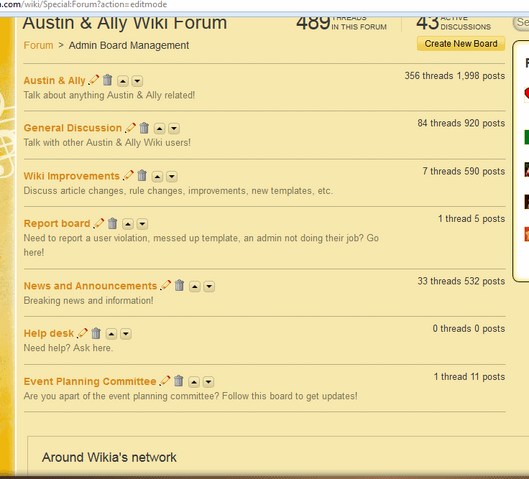Move the Austin & Ally board down
This screenshot has height=479, width=529.
click(137, 81)
